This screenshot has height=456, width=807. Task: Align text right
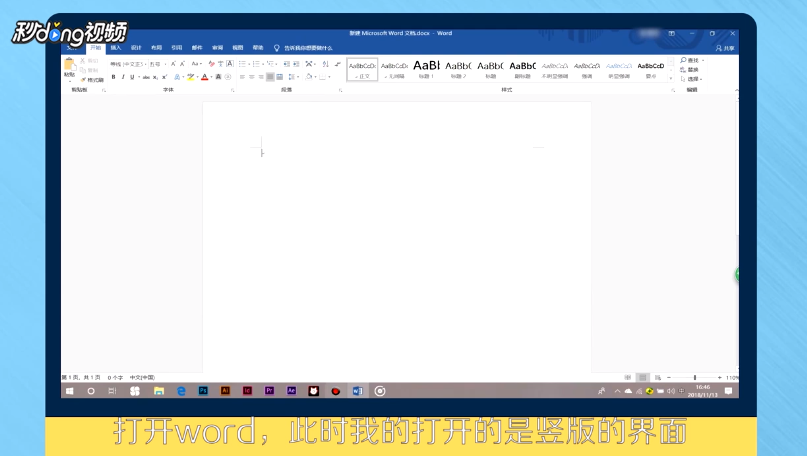261,77
